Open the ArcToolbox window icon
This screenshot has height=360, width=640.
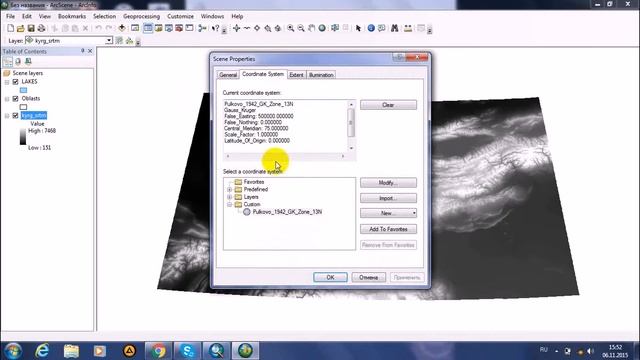click(179, 28)
